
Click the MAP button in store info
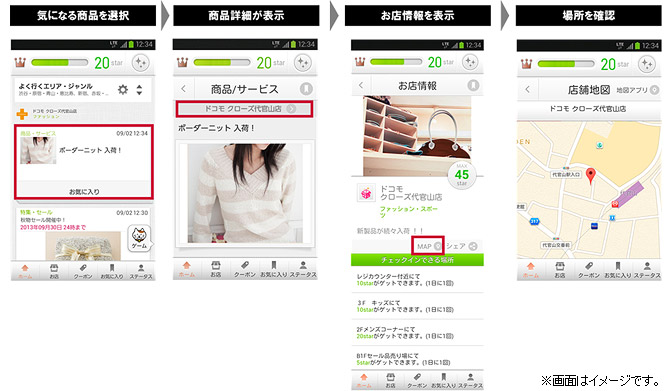pyautogui.click(x=428, y=246)
